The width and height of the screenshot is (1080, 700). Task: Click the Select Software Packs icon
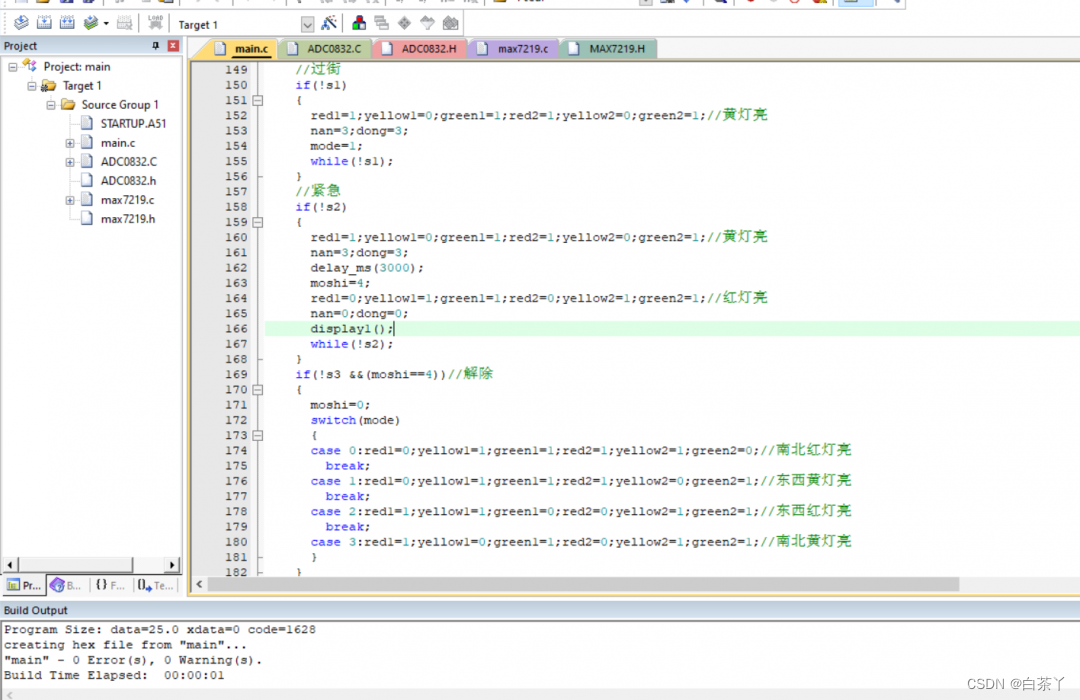point(428,23)
